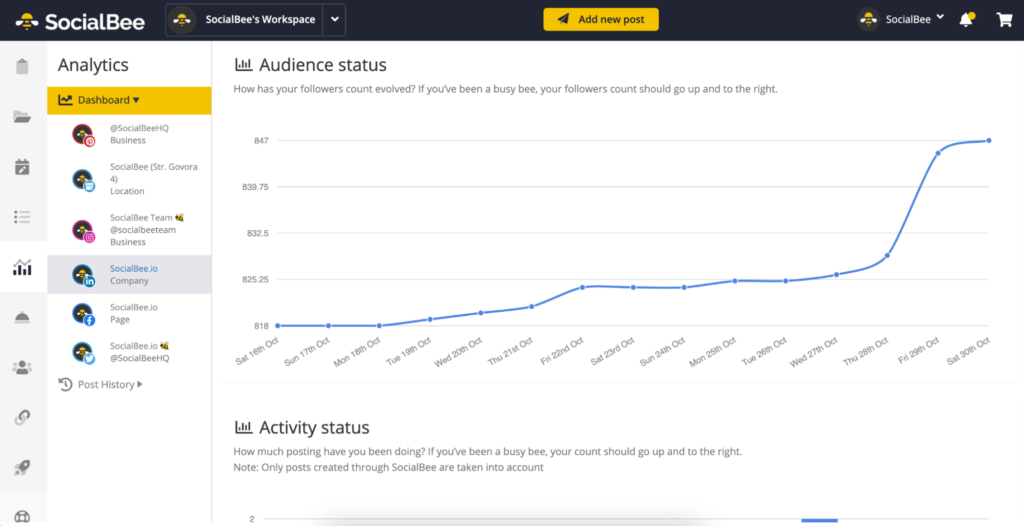The height and width of the screenshot is (526, 1024).
Task: Open the SocialBee account menu
Action: pos(900,20)
